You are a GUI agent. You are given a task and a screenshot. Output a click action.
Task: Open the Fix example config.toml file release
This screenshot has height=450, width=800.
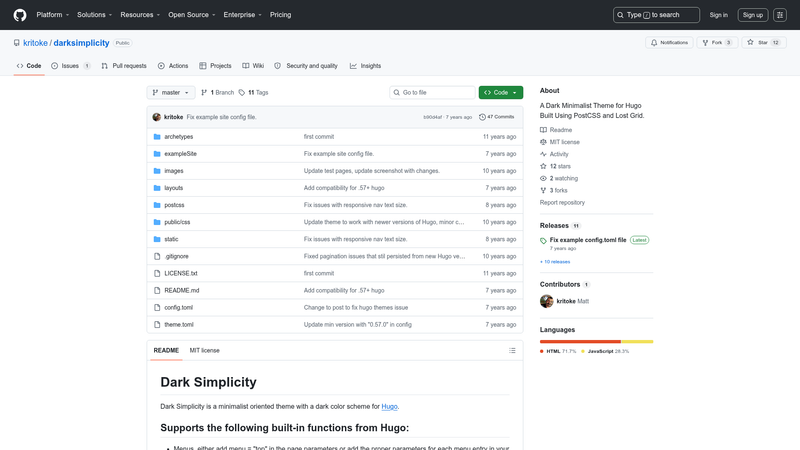[x=588, y=240]
